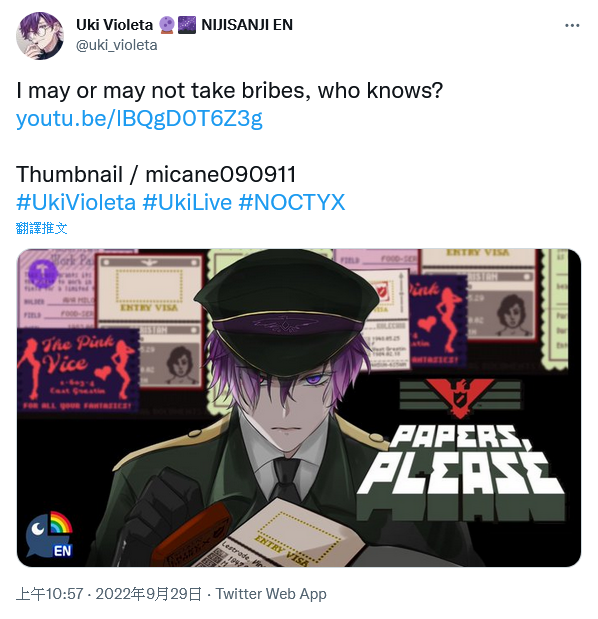598x619 pixels.
Task: Click the starry night emoji beside the name
Action: pyautogui.click(x=187, y=25)
